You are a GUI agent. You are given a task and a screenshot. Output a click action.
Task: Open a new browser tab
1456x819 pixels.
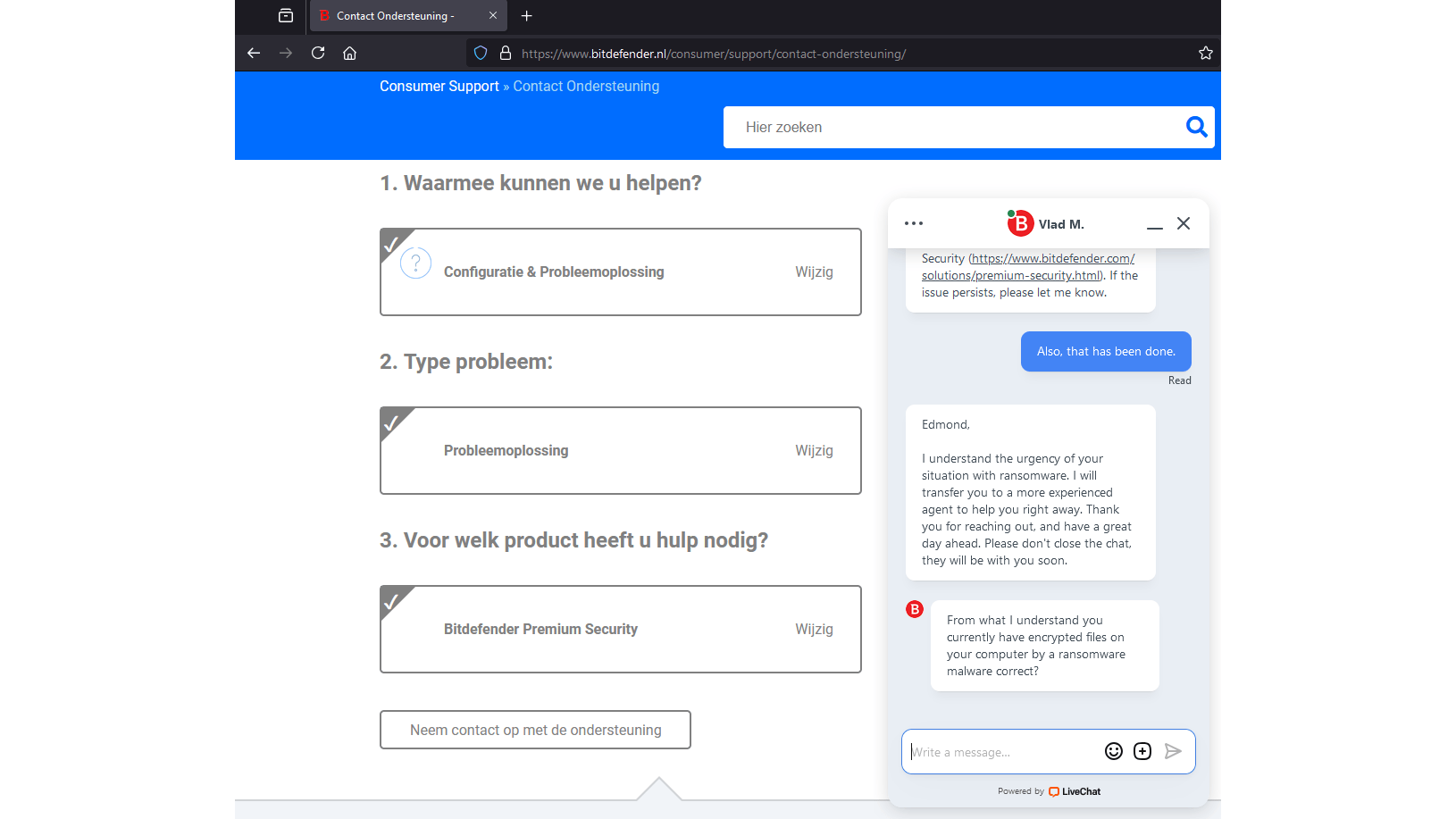click(527, 15)
